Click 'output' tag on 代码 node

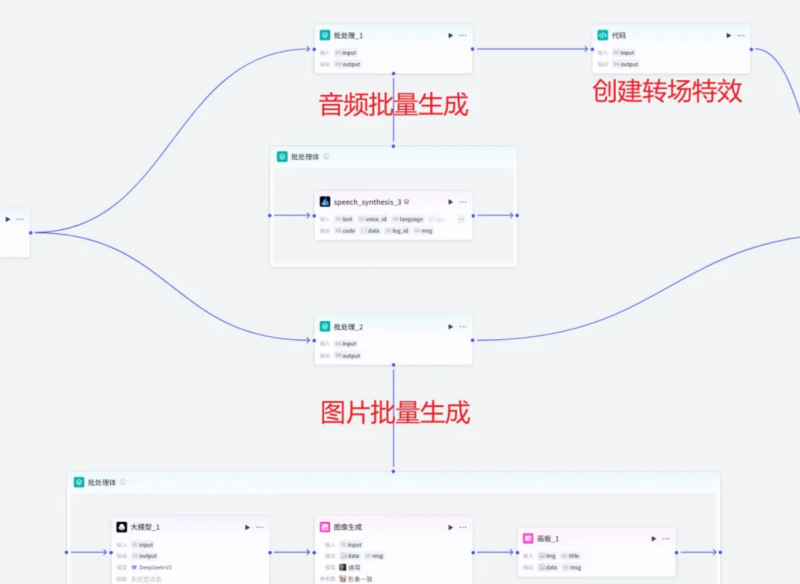coord(626,64)
